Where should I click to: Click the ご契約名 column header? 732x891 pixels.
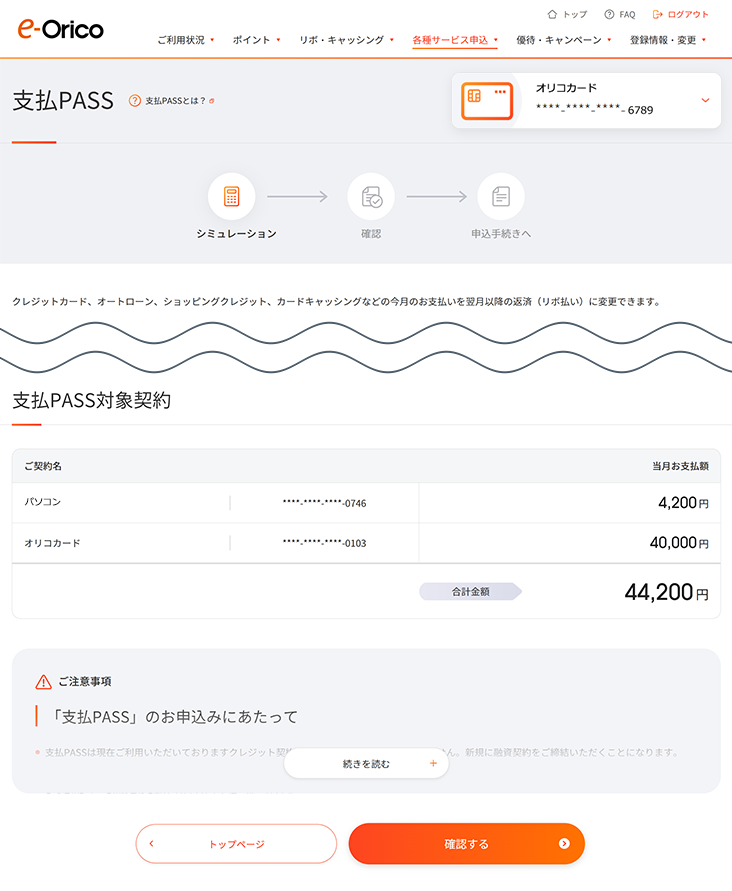43,466
